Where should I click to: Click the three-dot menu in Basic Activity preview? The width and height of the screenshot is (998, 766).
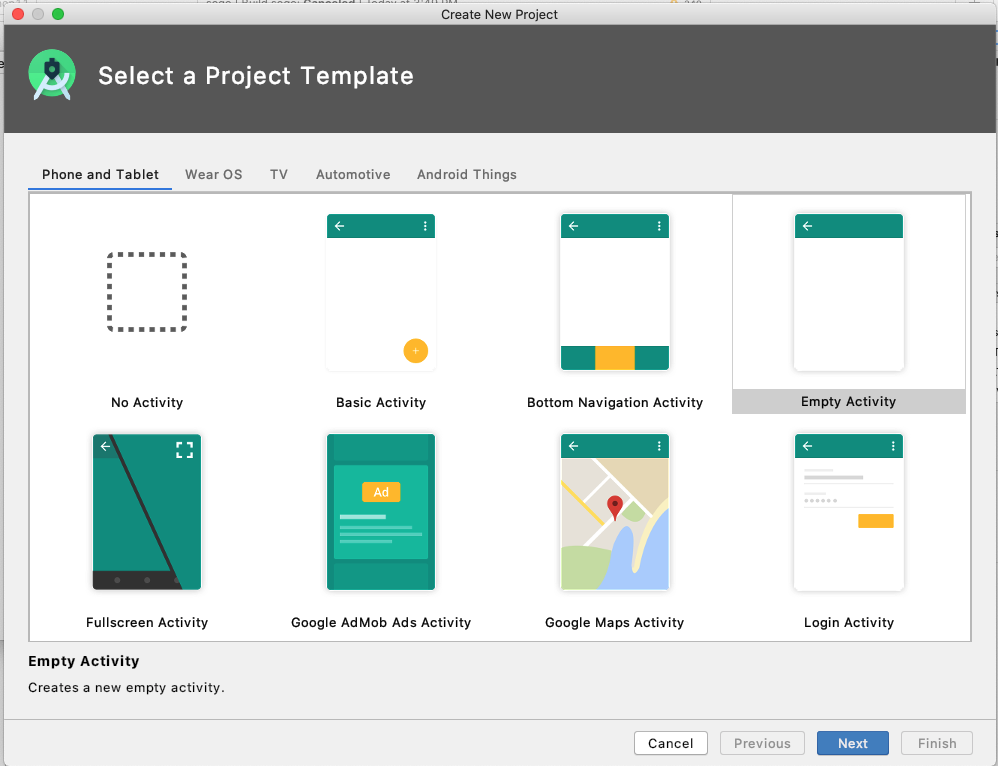[425, 226]
